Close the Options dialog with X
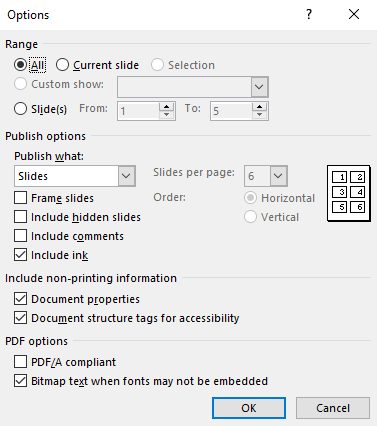The image size is (377, 426). tap(354, 14)
